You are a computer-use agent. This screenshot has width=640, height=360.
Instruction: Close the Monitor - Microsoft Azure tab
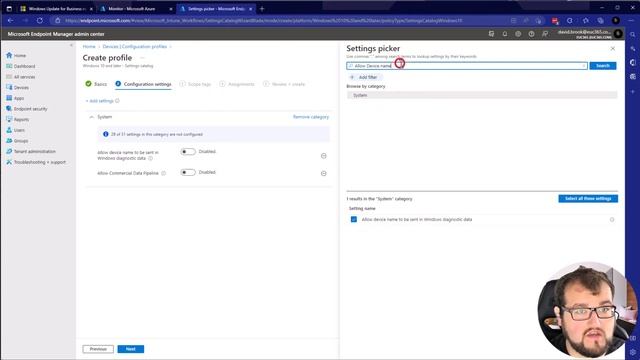pos(171,9)
